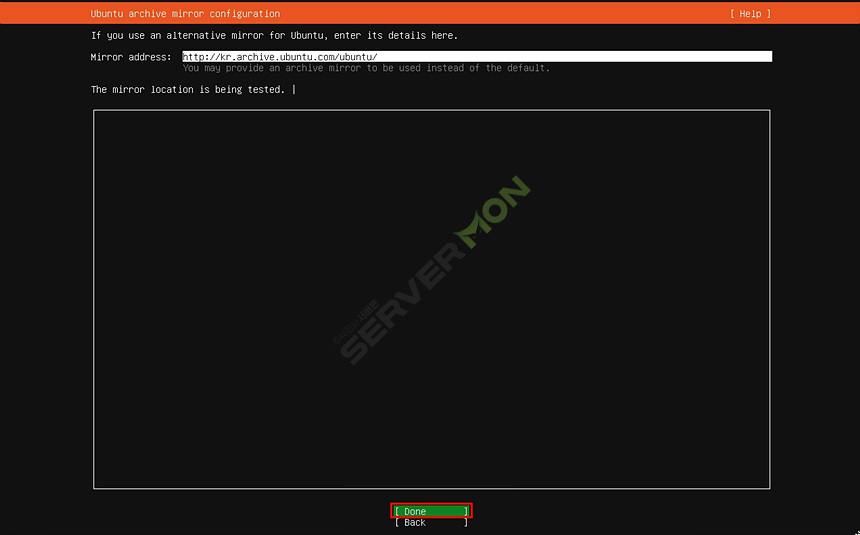The width and height of the screenshot is (860, 535).
Task: Select the Back button
Action: [431, 523]
